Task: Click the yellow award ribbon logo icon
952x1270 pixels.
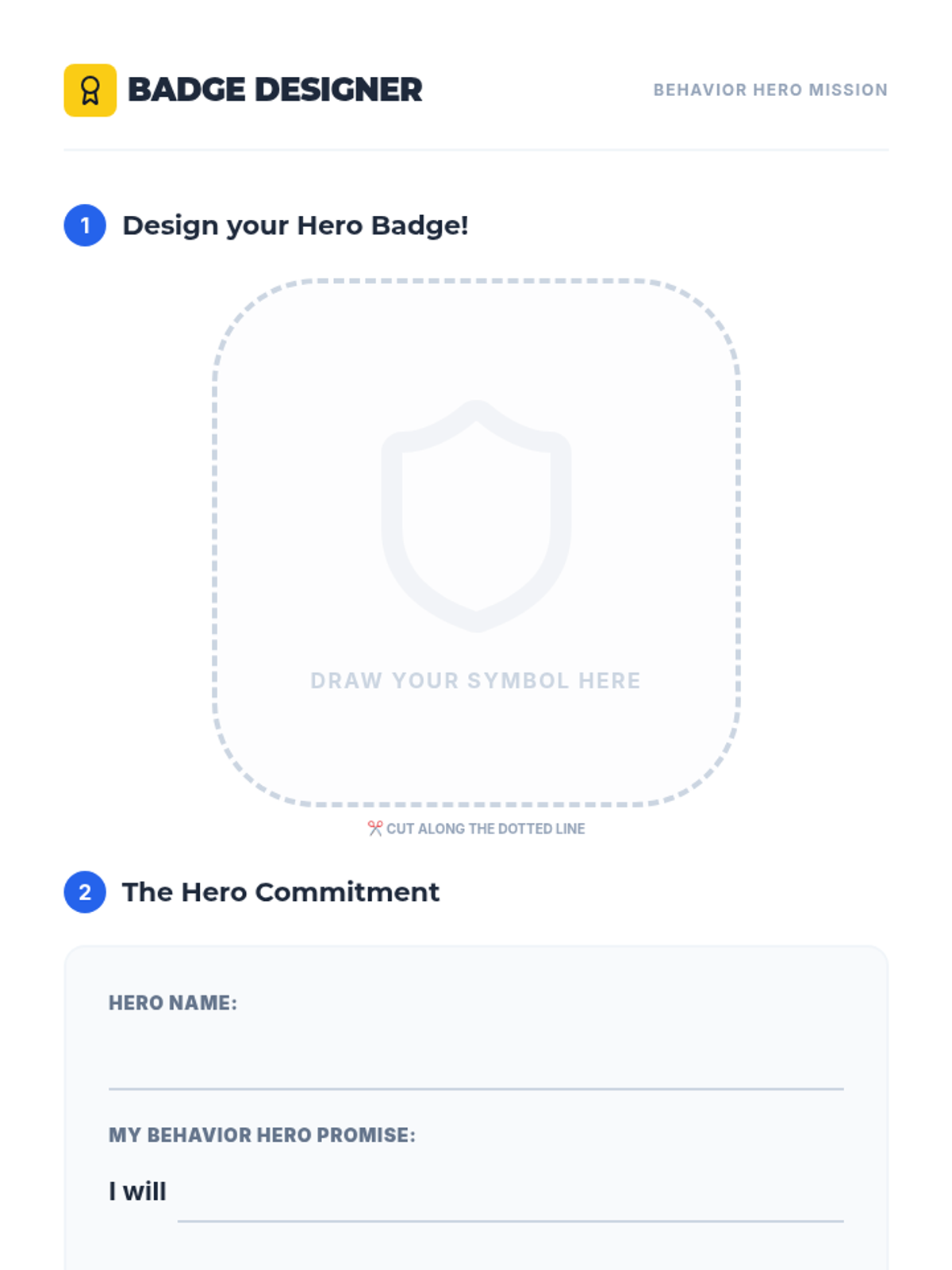Action: [90, 90]
